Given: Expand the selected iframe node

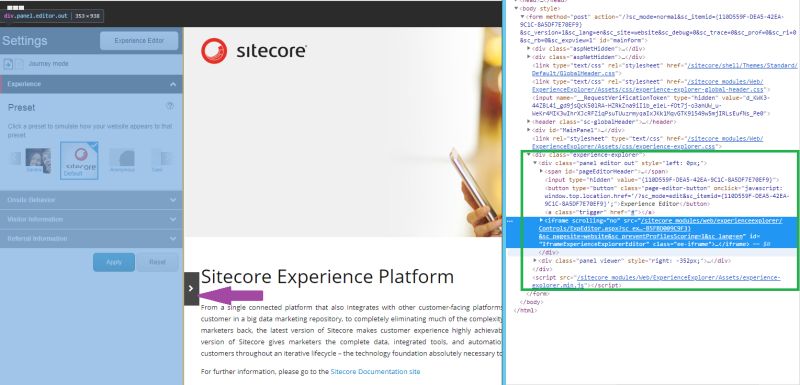Looking at the screenshot, I should click(541, 220).
